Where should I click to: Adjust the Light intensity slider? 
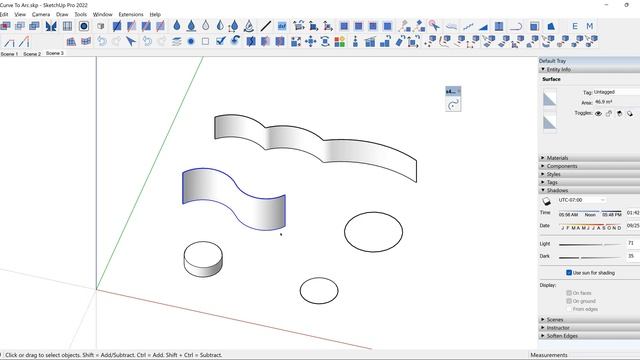[x=590, y=244]
